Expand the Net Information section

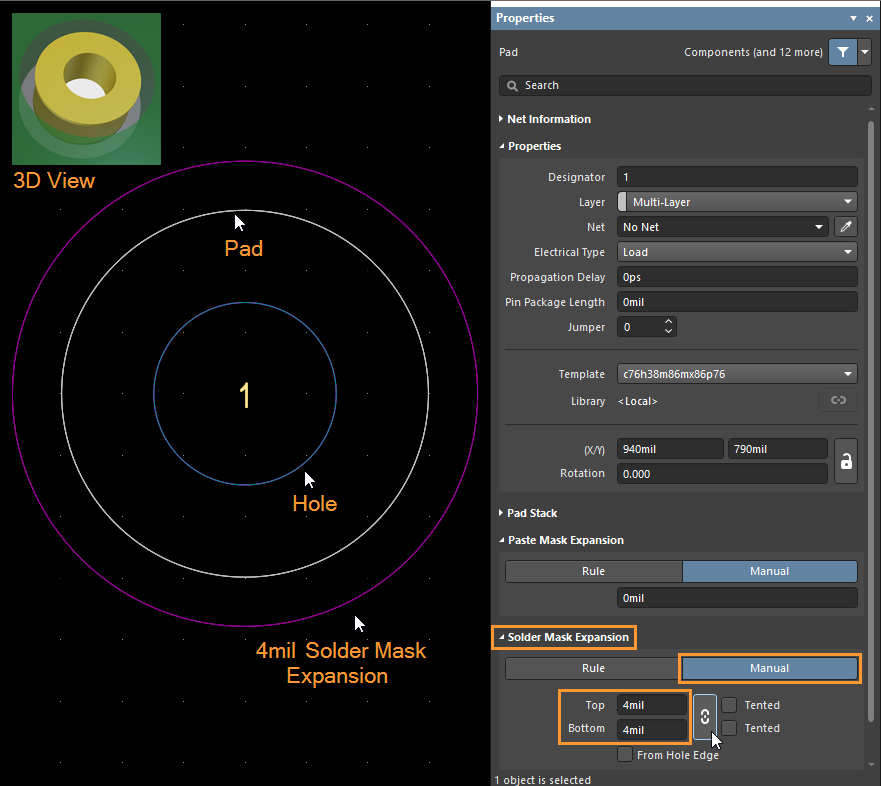548,119
